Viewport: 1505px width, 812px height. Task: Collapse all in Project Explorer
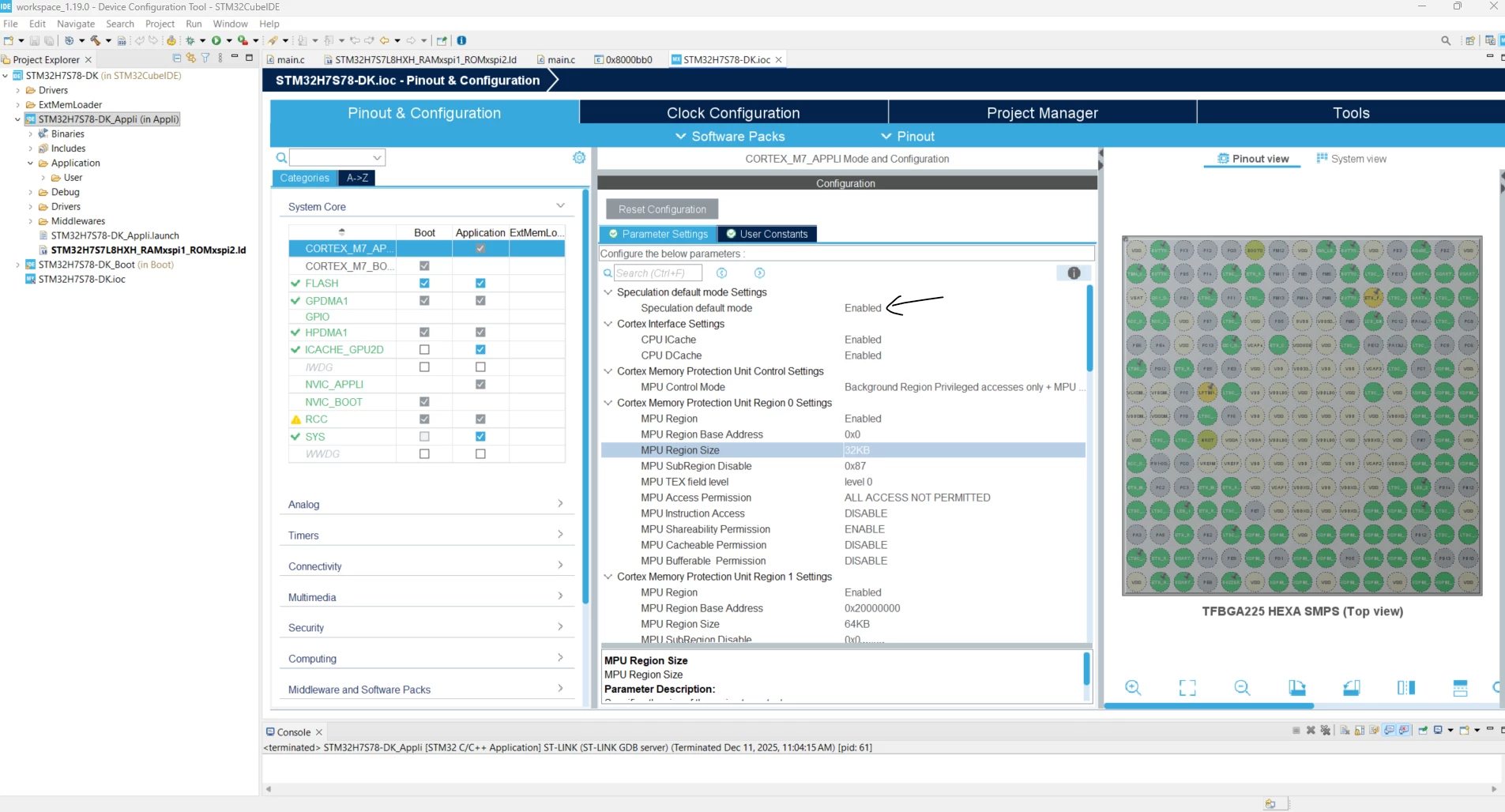pyautogui.click(x=176, y=58)
